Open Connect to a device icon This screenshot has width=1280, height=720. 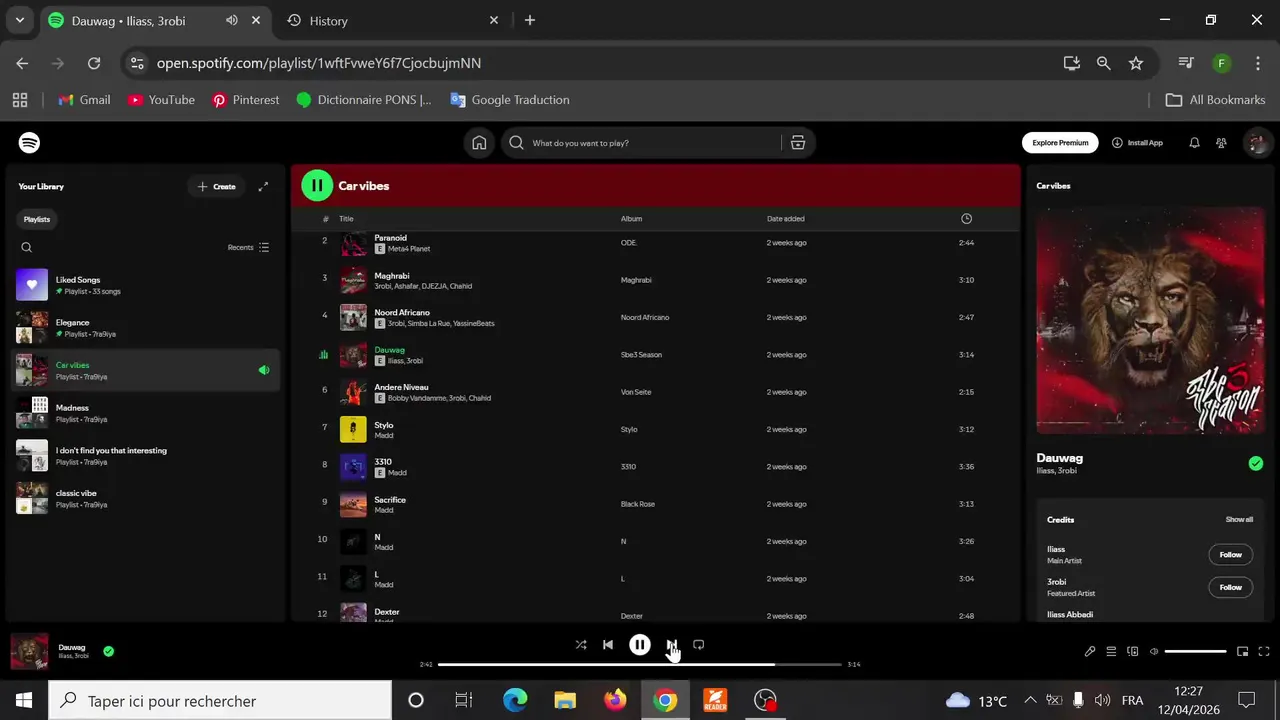[x=1133, y=652]
